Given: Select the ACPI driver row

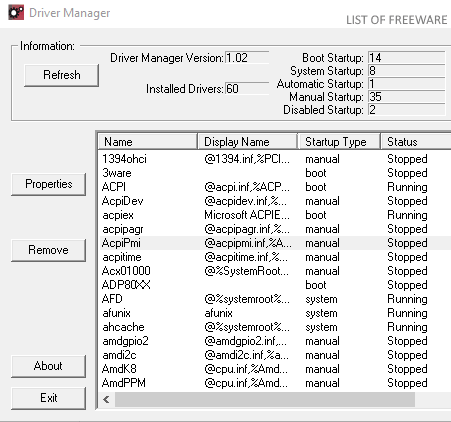Looking at the screenshot, I should [275, 187].
